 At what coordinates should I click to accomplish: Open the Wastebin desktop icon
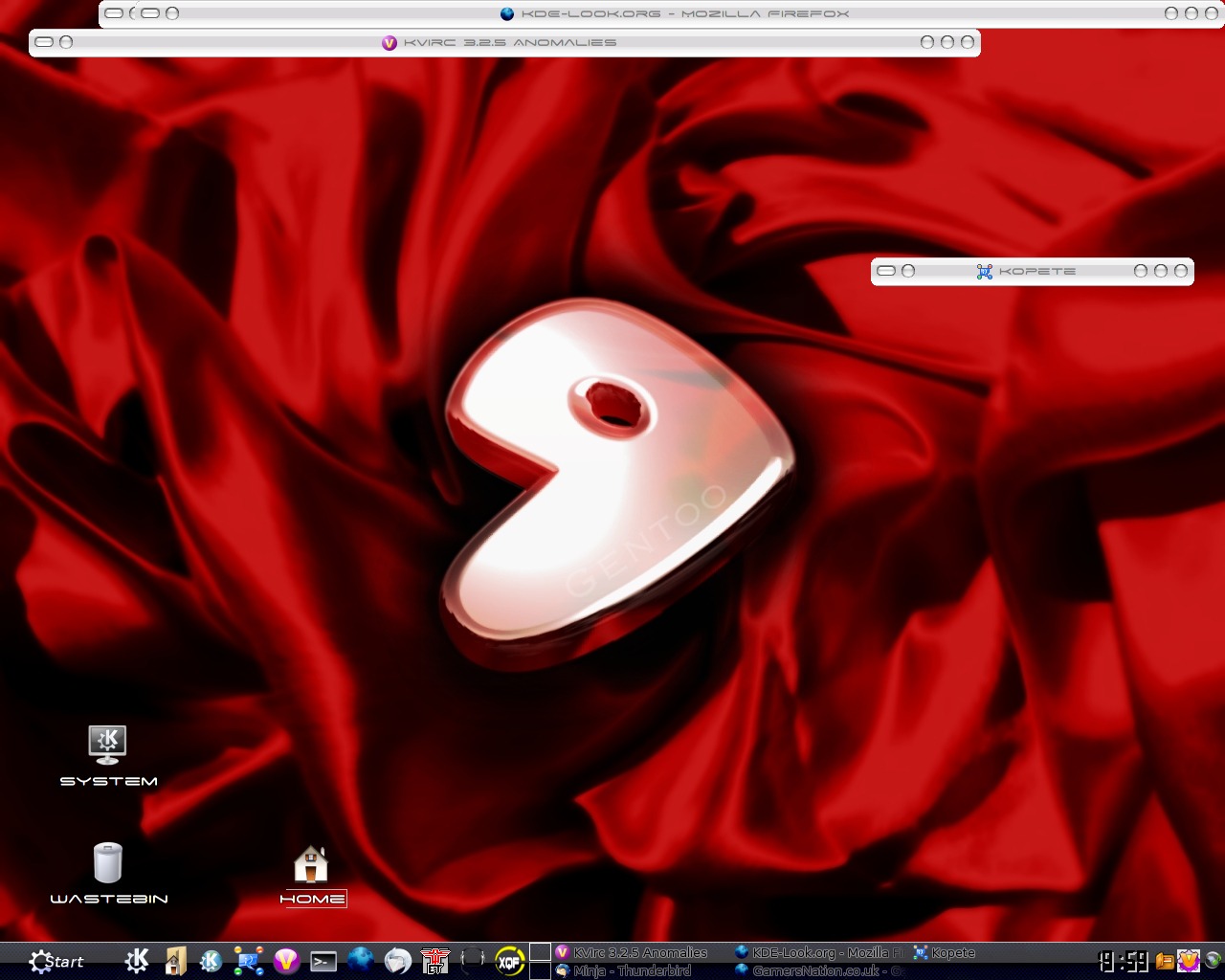coord(108,873)
